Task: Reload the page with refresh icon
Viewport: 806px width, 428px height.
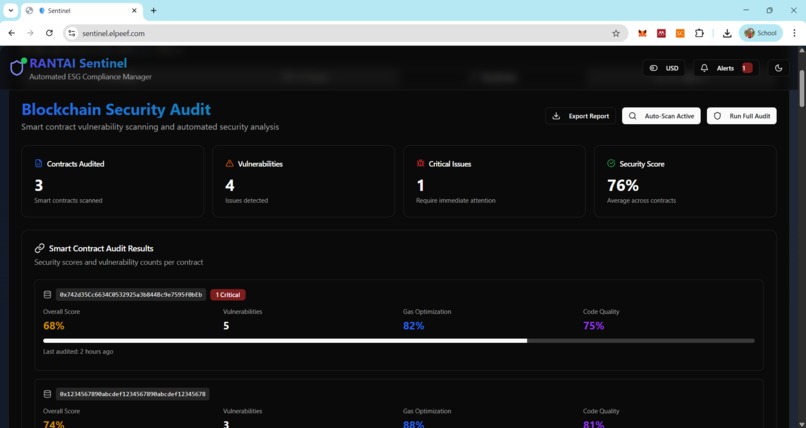Action: click(x=49, y=33)
